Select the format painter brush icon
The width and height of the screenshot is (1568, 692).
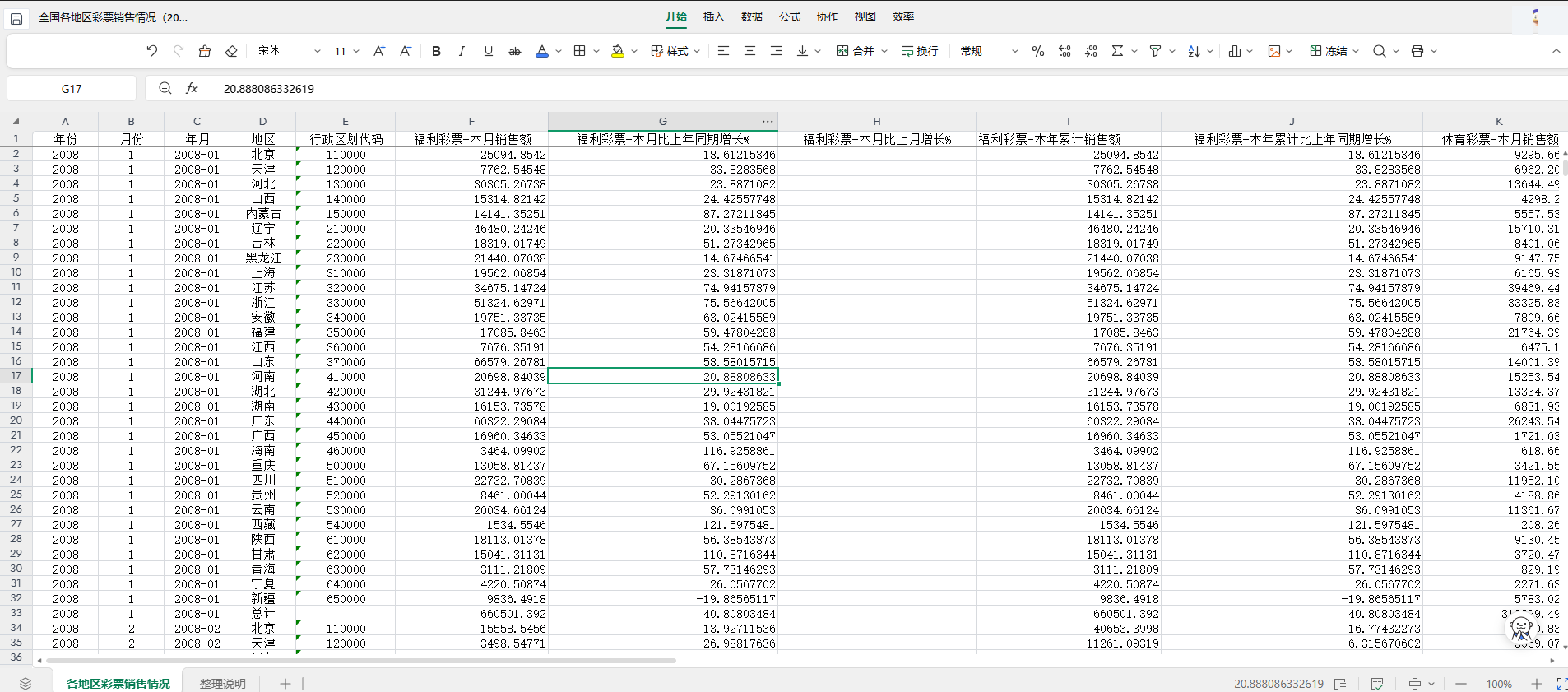click(x=205, y=51)
